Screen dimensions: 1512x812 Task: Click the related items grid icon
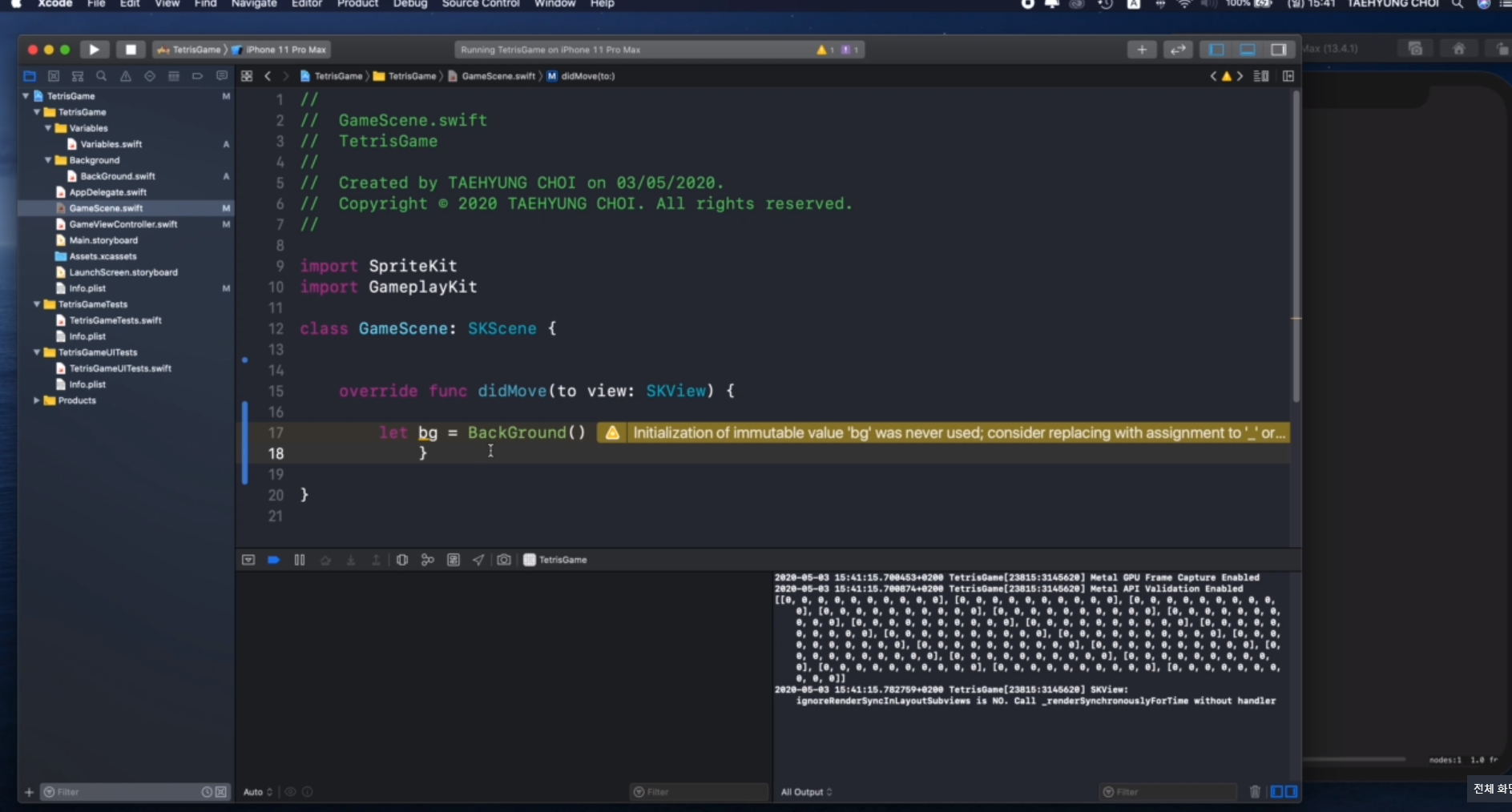(247, 76)
